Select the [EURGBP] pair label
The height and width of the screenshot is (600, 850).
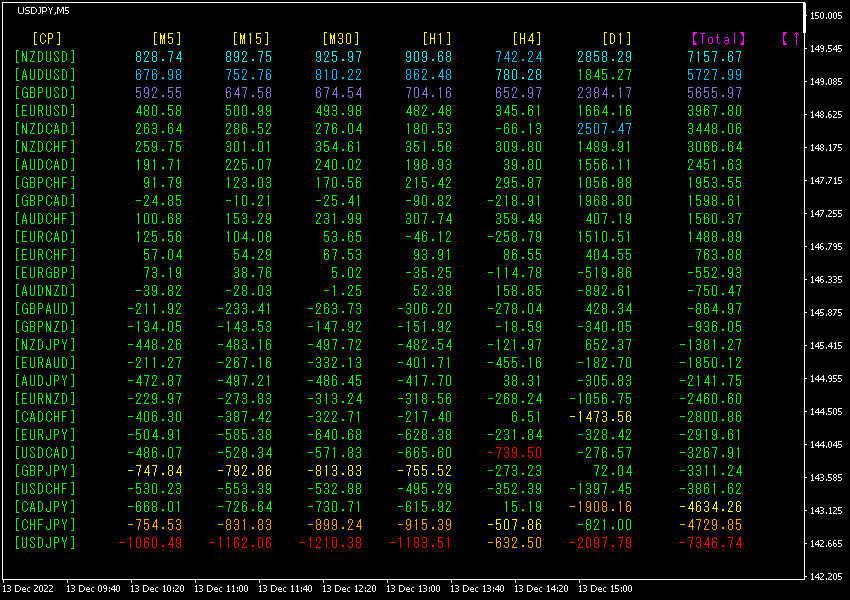(45, 273)
